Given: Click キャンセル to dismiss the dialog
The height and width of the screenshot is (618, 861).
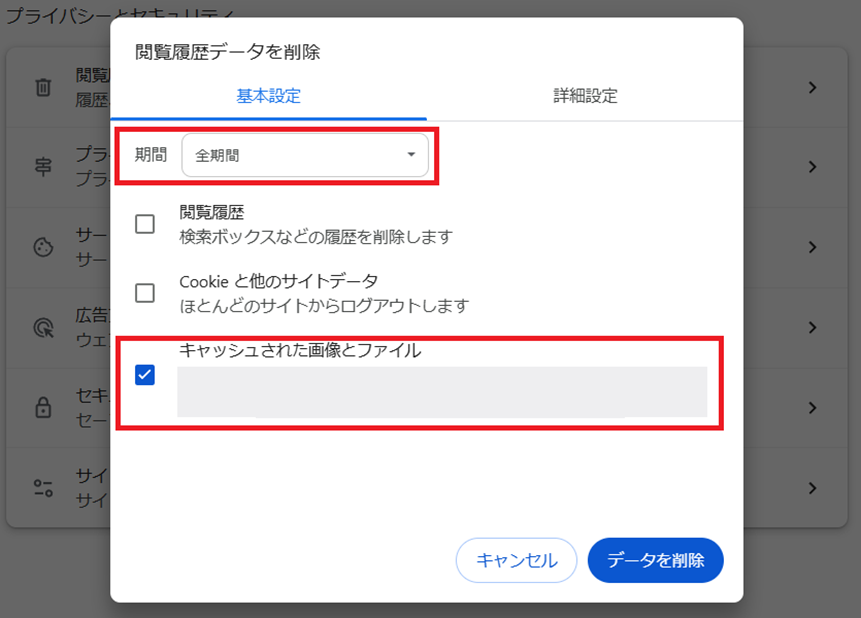Looking at the screenshot, I should (x=516, y=560).
